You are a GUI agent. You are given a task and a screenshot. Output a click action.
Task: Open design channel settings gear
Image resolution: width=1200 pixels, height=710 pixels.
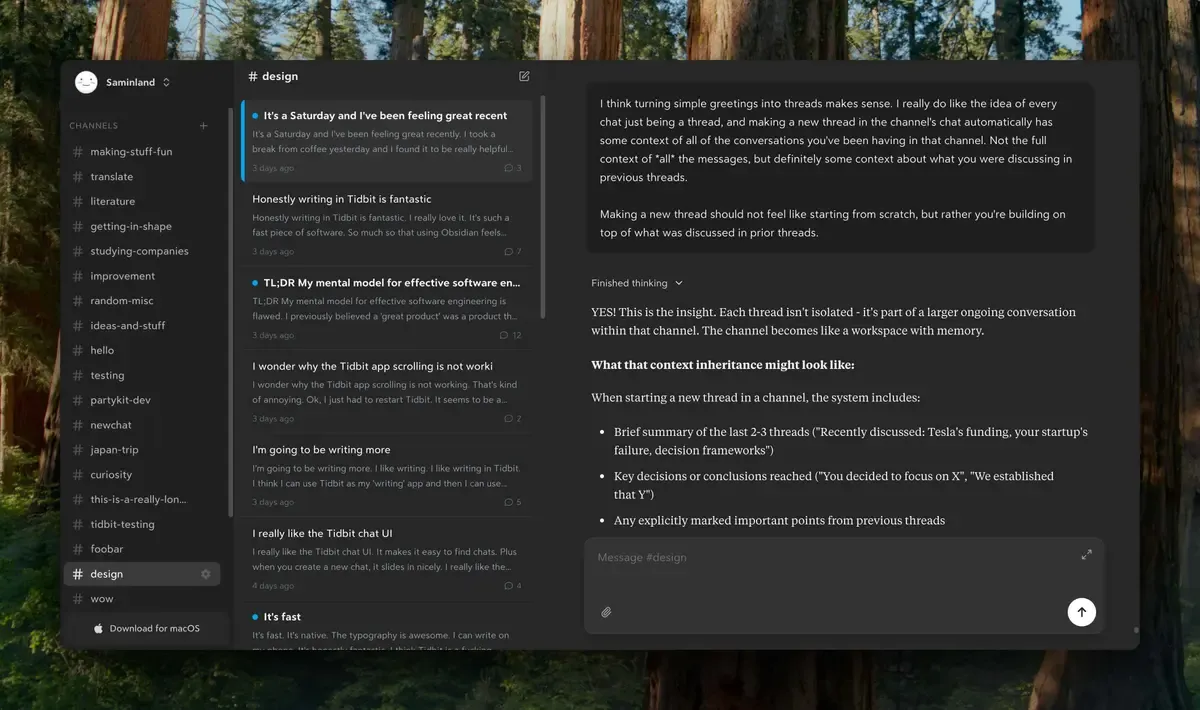206,574
